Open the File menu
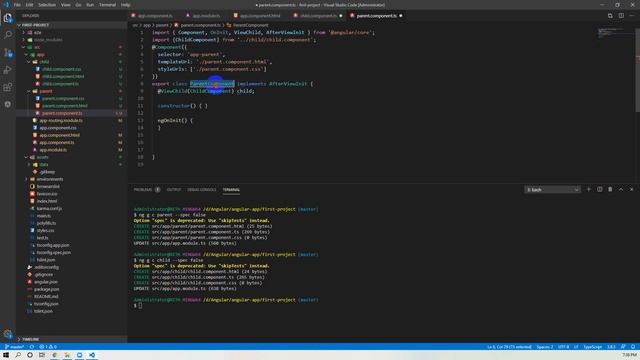The width and height of the screenshot is (640, 360). pyautogui.click(x=17, y=5)
